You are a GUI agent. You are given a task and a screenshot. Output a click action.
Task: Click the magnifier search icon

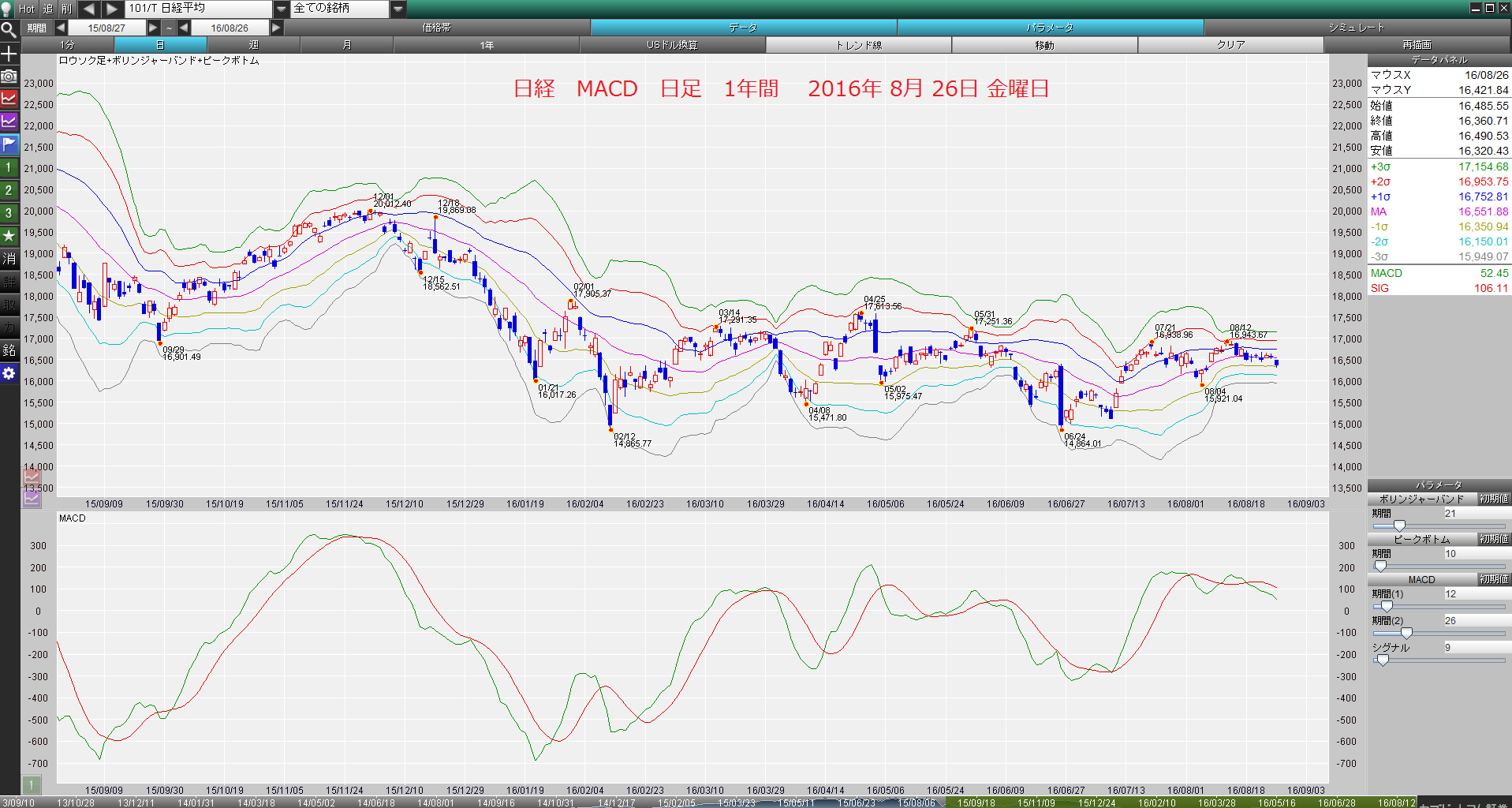point(9,30)
